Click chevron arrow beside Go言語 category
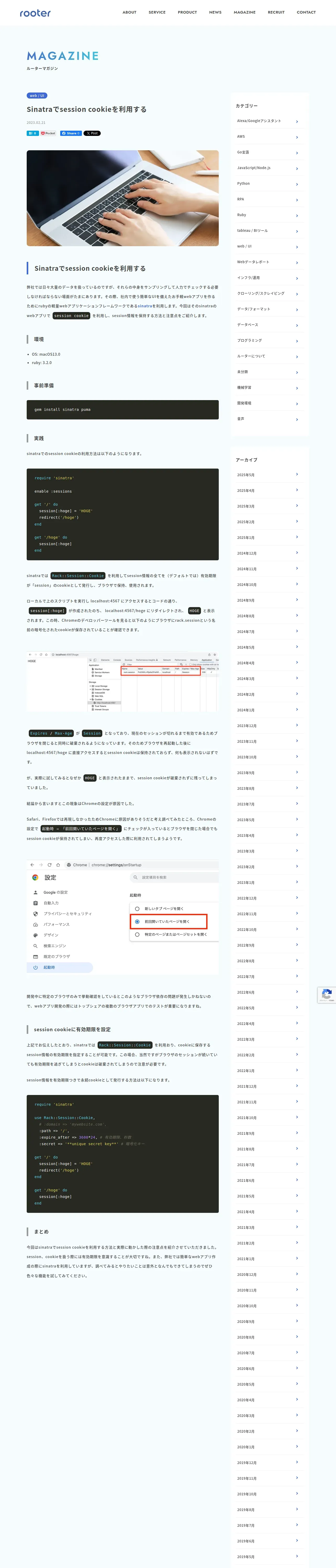 pyautogui.click(x=297, y=153)
